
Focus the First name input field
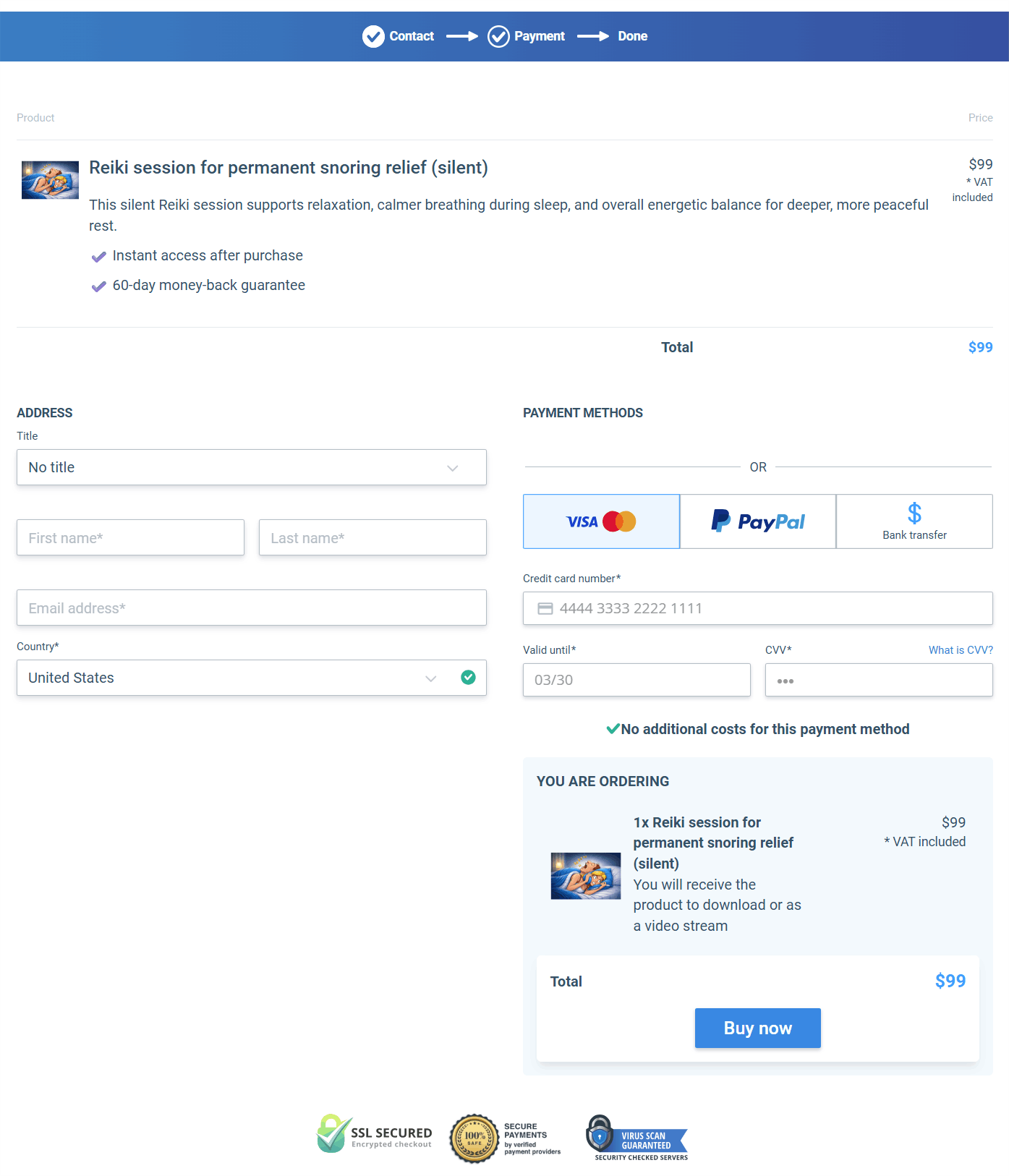pos(130,538)
